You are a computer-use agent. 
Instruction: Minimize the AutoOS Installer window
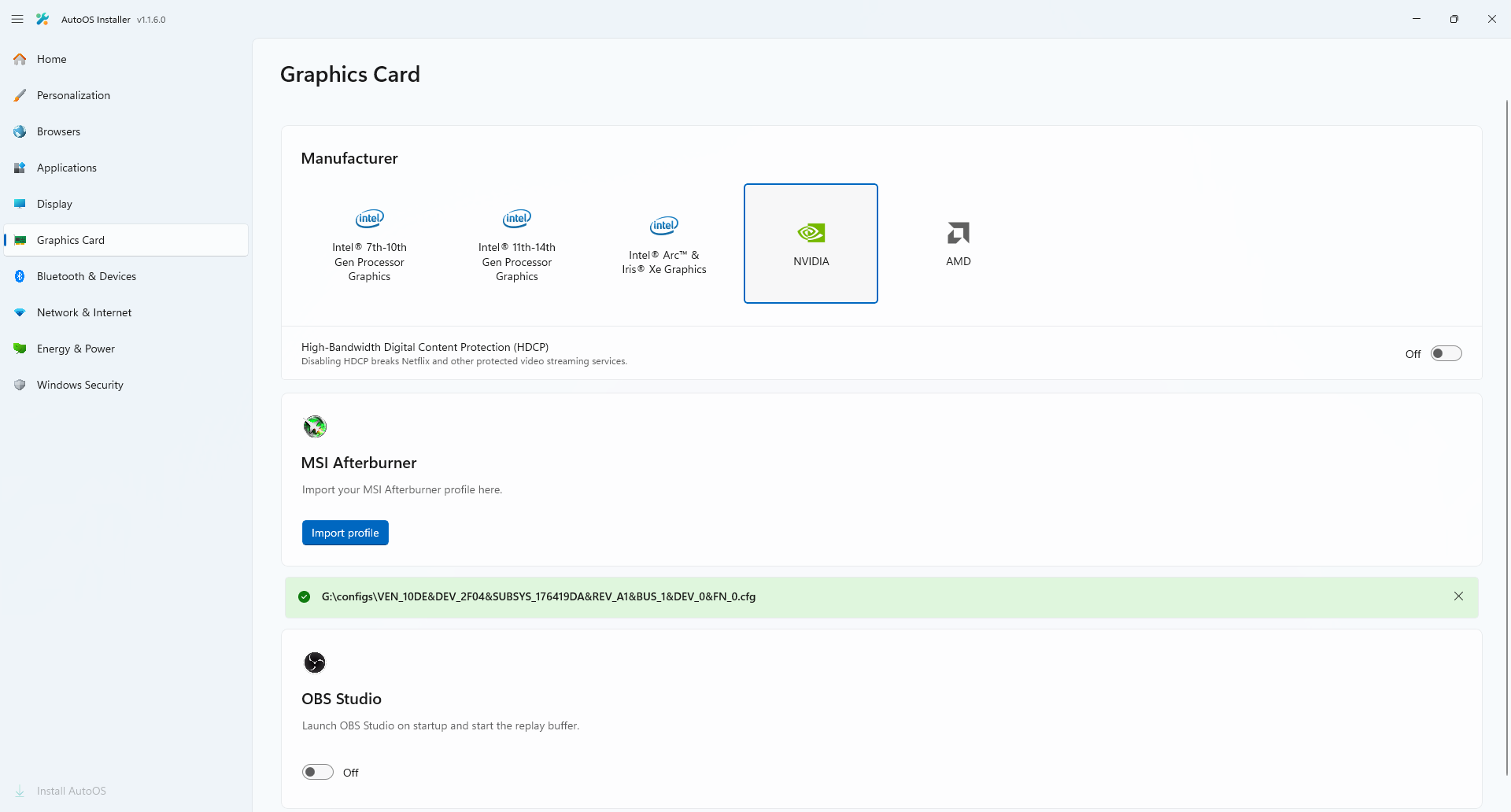tap(1417, 19)
